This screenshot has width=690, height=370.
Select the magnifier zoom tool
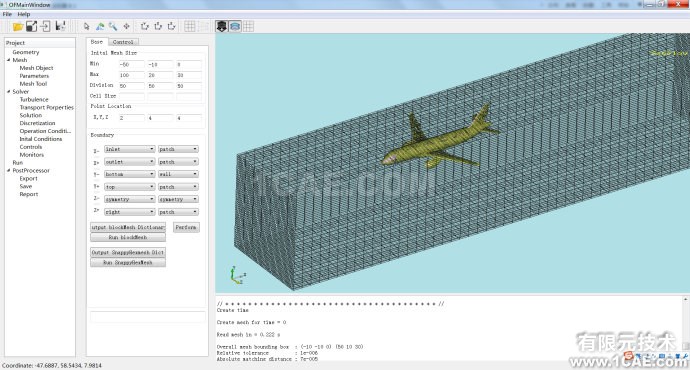(x=113, y=26)
